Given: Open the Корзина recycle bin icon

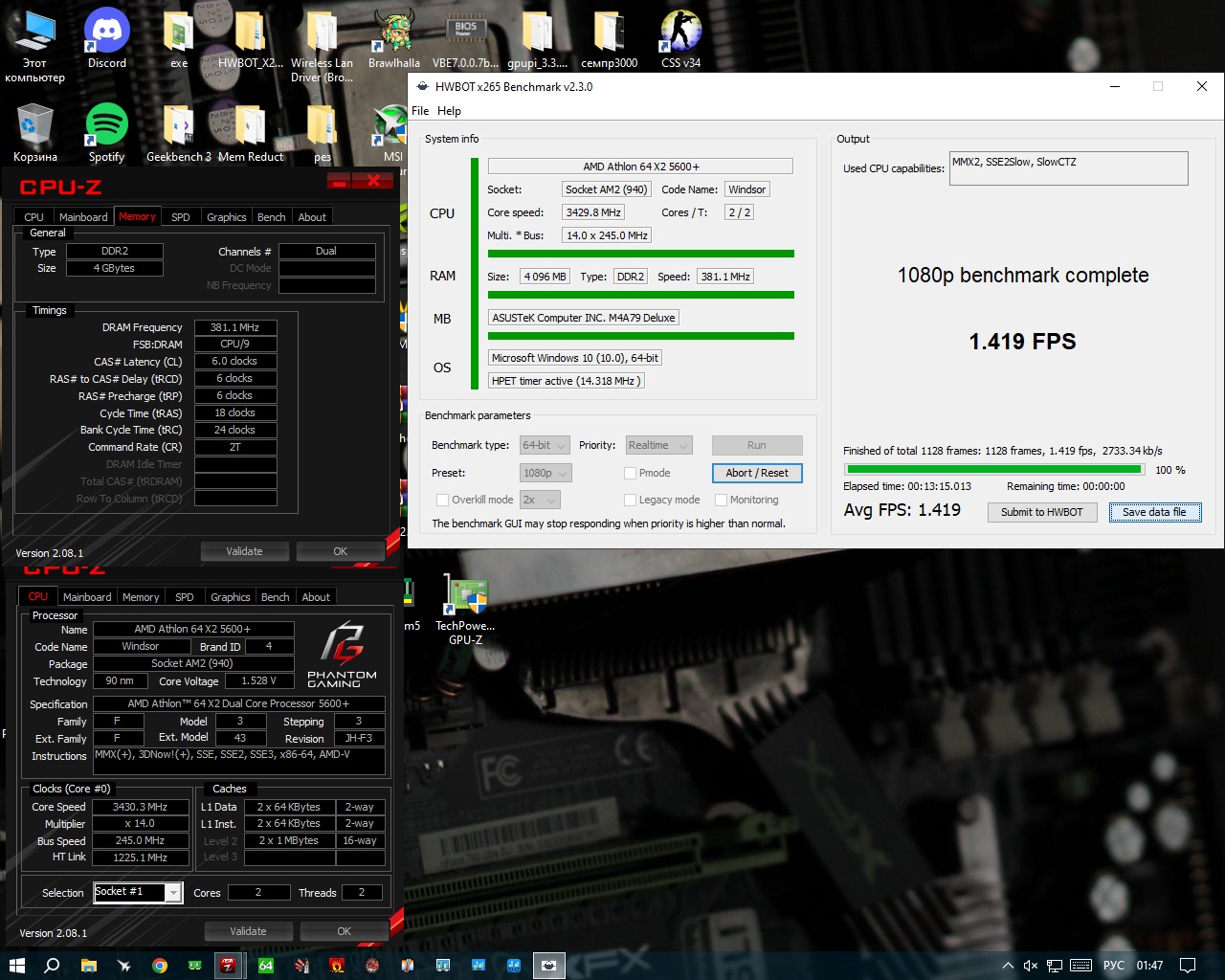Looking at the screenshot, I should click(35, 132).
